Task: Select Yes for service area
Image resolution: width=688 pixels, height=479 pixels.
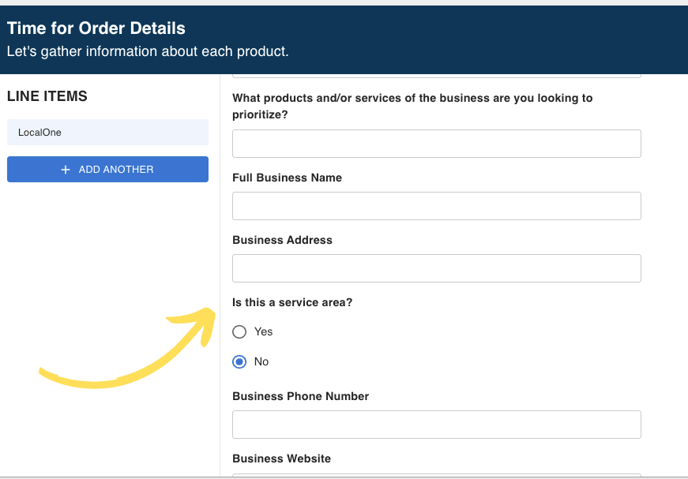Action: click(239, 332)
